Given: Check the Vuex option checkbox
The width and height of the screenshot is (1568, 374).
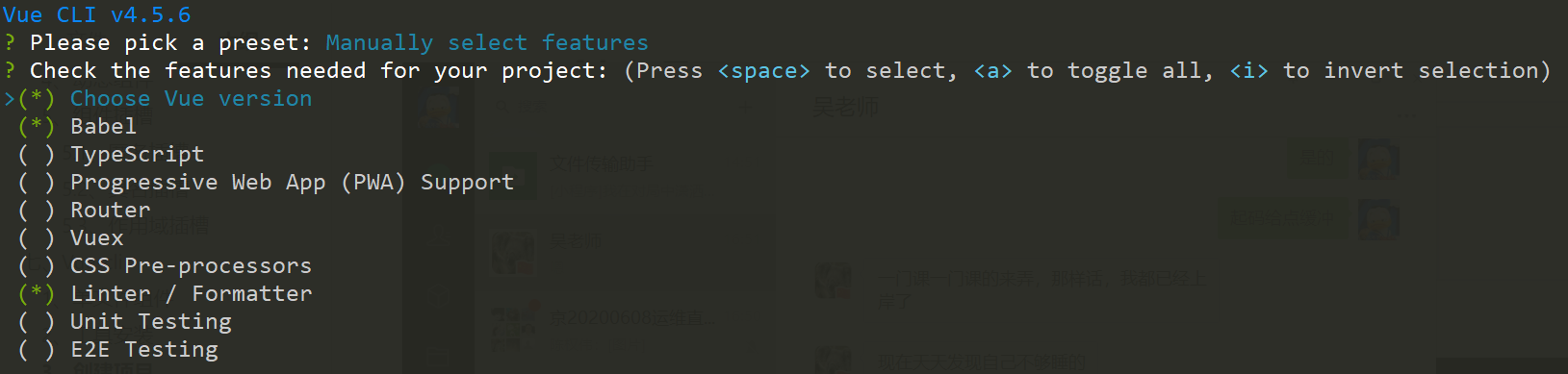Looking at the screenshot, I should pyautogui.click(x=37, y=238).
